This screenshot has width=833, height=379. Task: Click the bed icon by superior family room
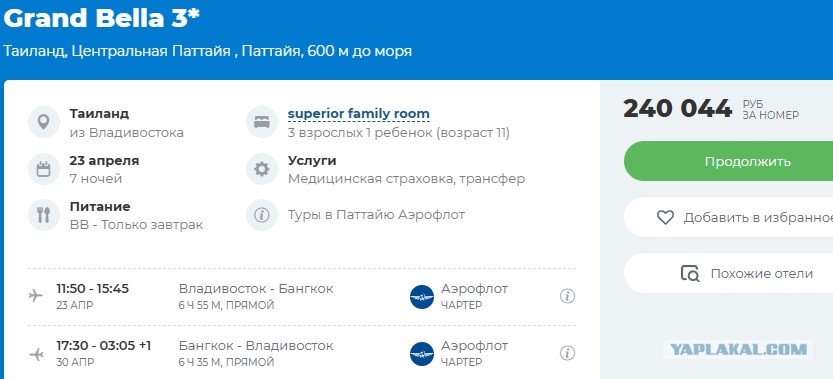(261, 122)
